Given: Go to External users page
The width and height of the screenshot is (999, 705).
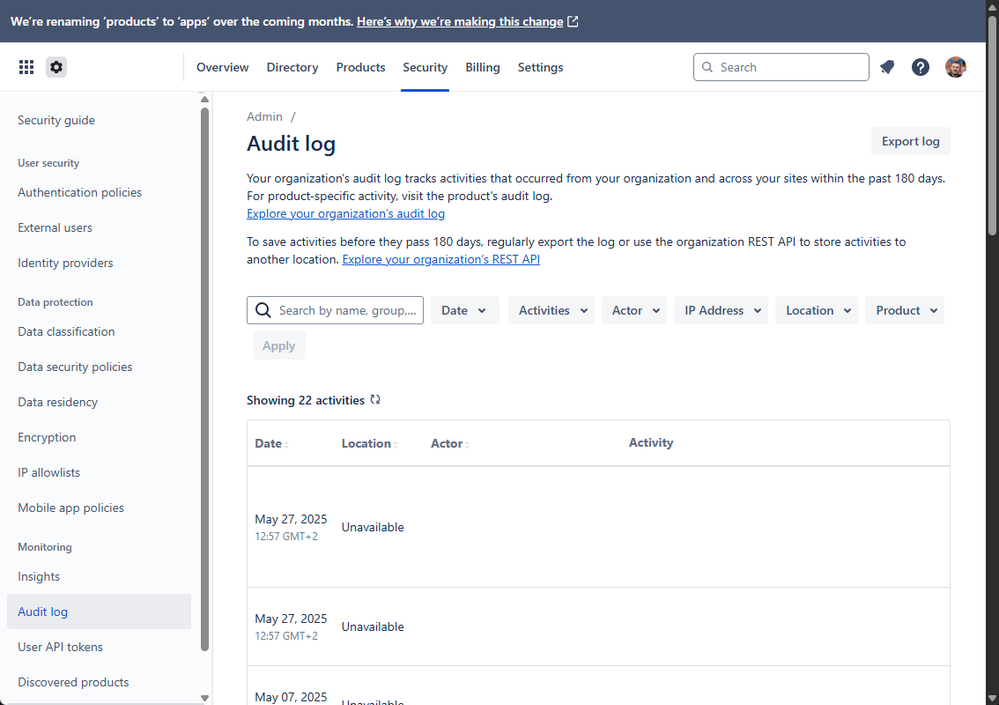Looking at the screenshot, I should [x=55, y=227].
